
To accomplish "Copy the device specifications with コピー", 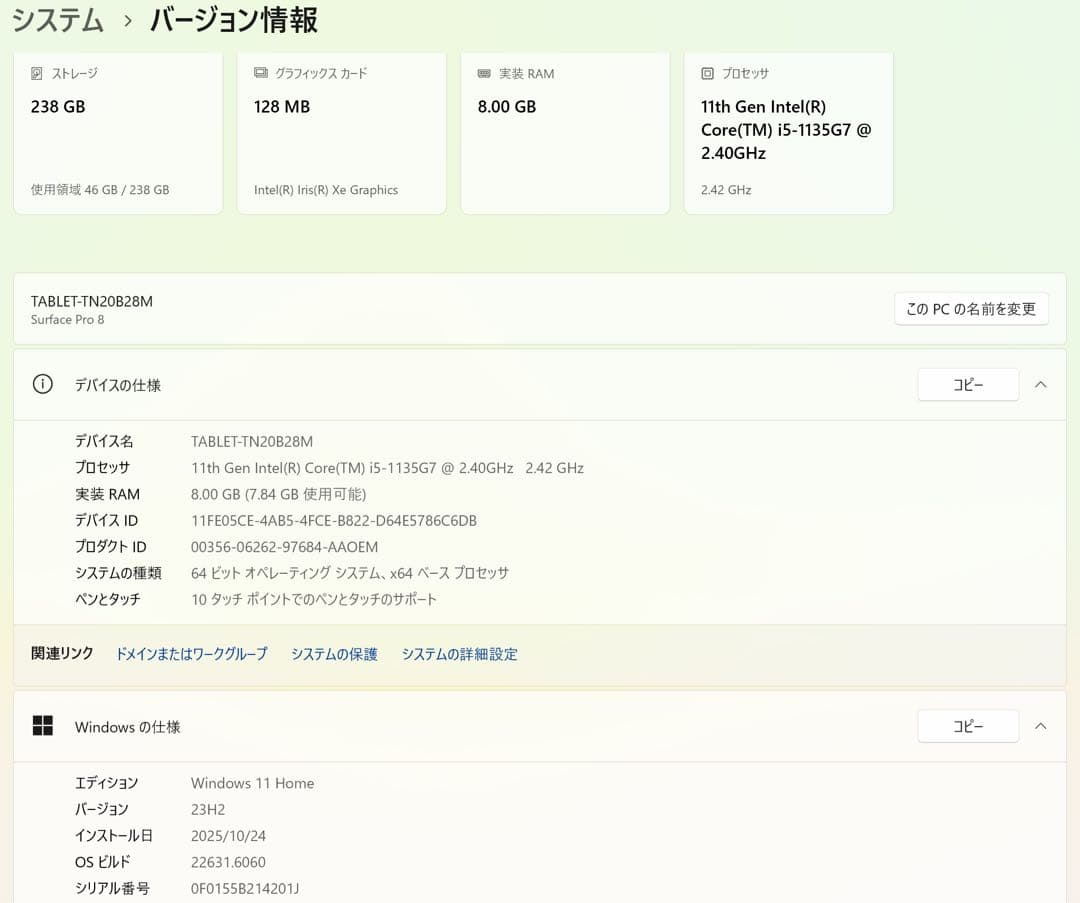I will pyautogui.click(x=967, y=384).
